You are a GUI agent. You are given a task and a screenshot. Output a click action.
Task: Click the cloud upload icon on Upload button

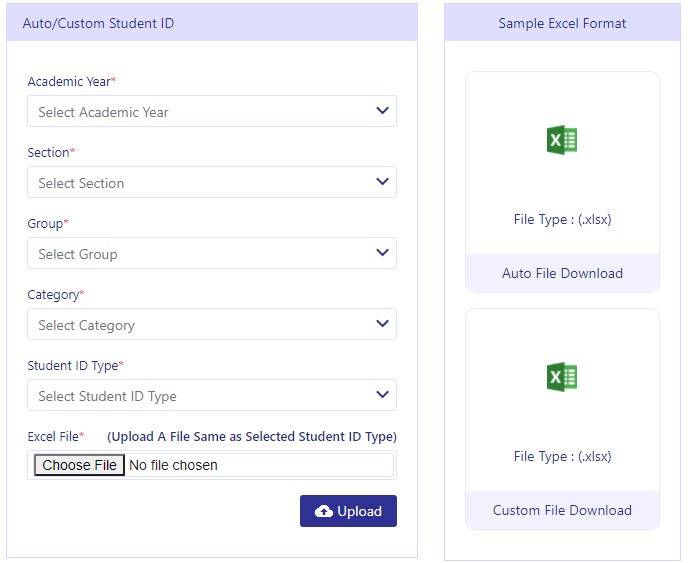click(324, 511)
